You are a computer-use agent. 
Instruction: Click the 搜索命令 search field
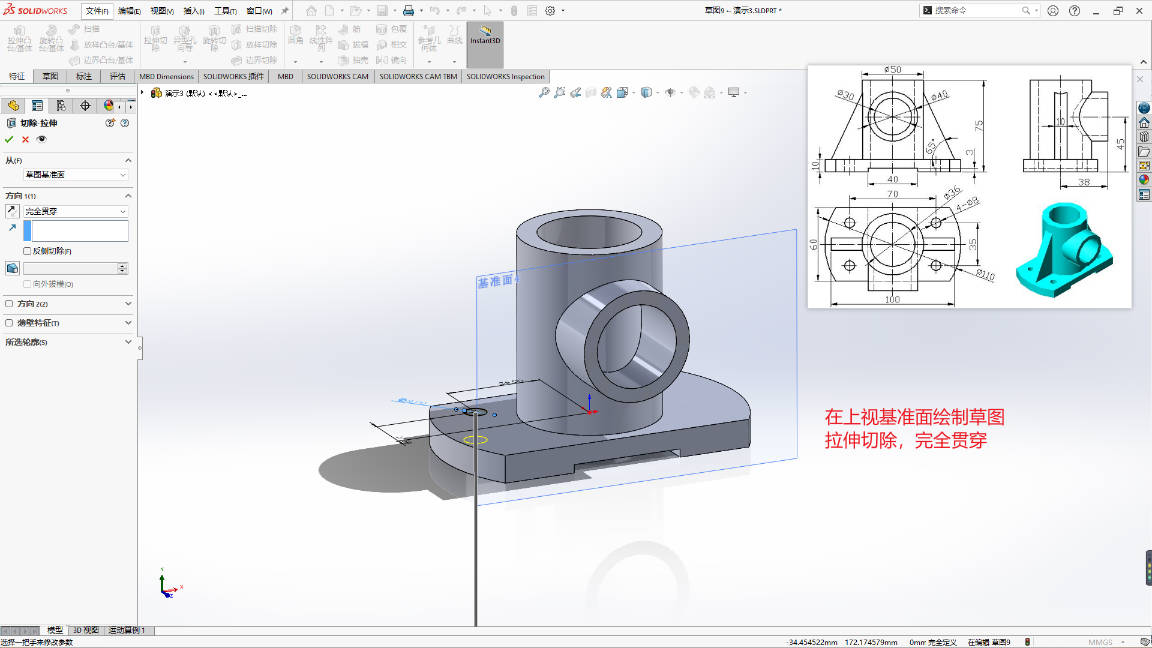tap(976, 10)
